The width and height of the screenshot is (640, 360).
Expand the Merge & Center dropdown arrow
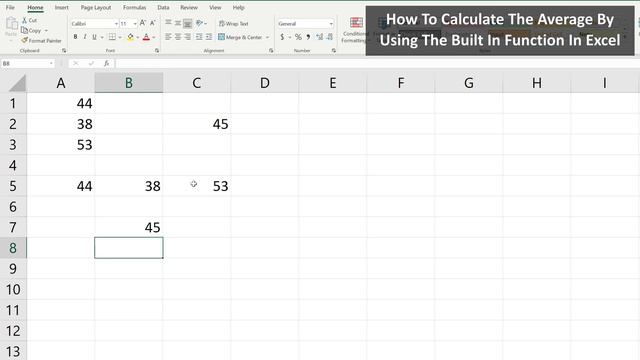(x=267, y=37)
